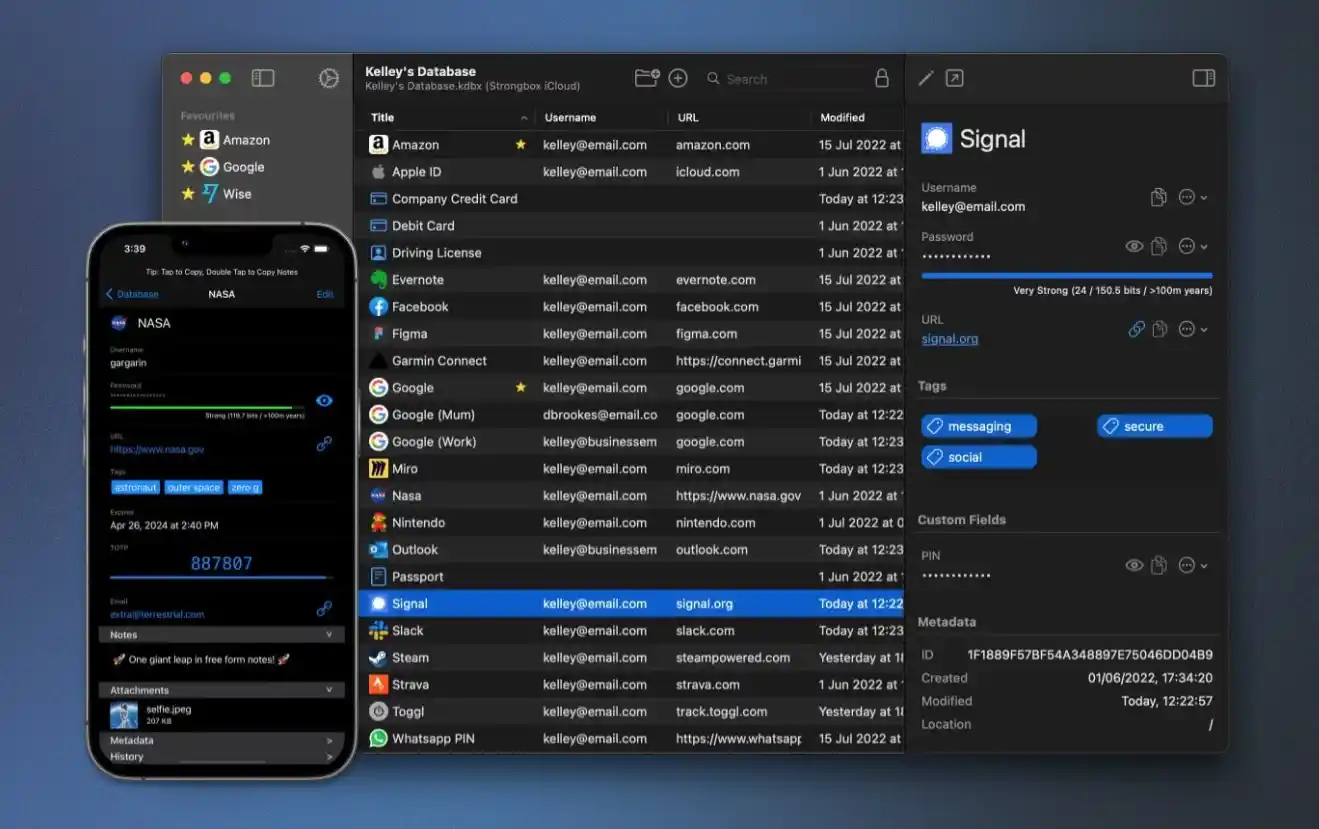
Task: Collapse the Notes section on the phone
Action: click(x=329, y=635)
